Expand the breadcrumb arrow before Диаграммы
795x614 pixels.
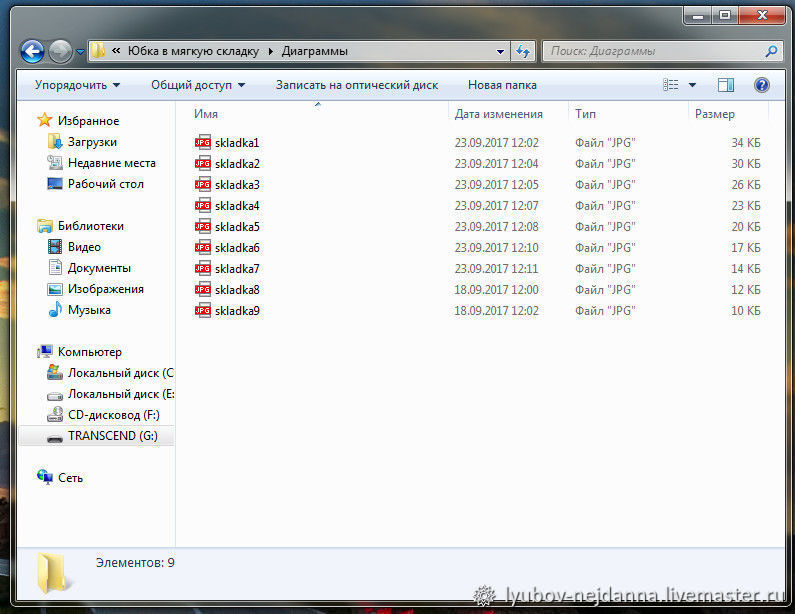[x=270, y=51]
